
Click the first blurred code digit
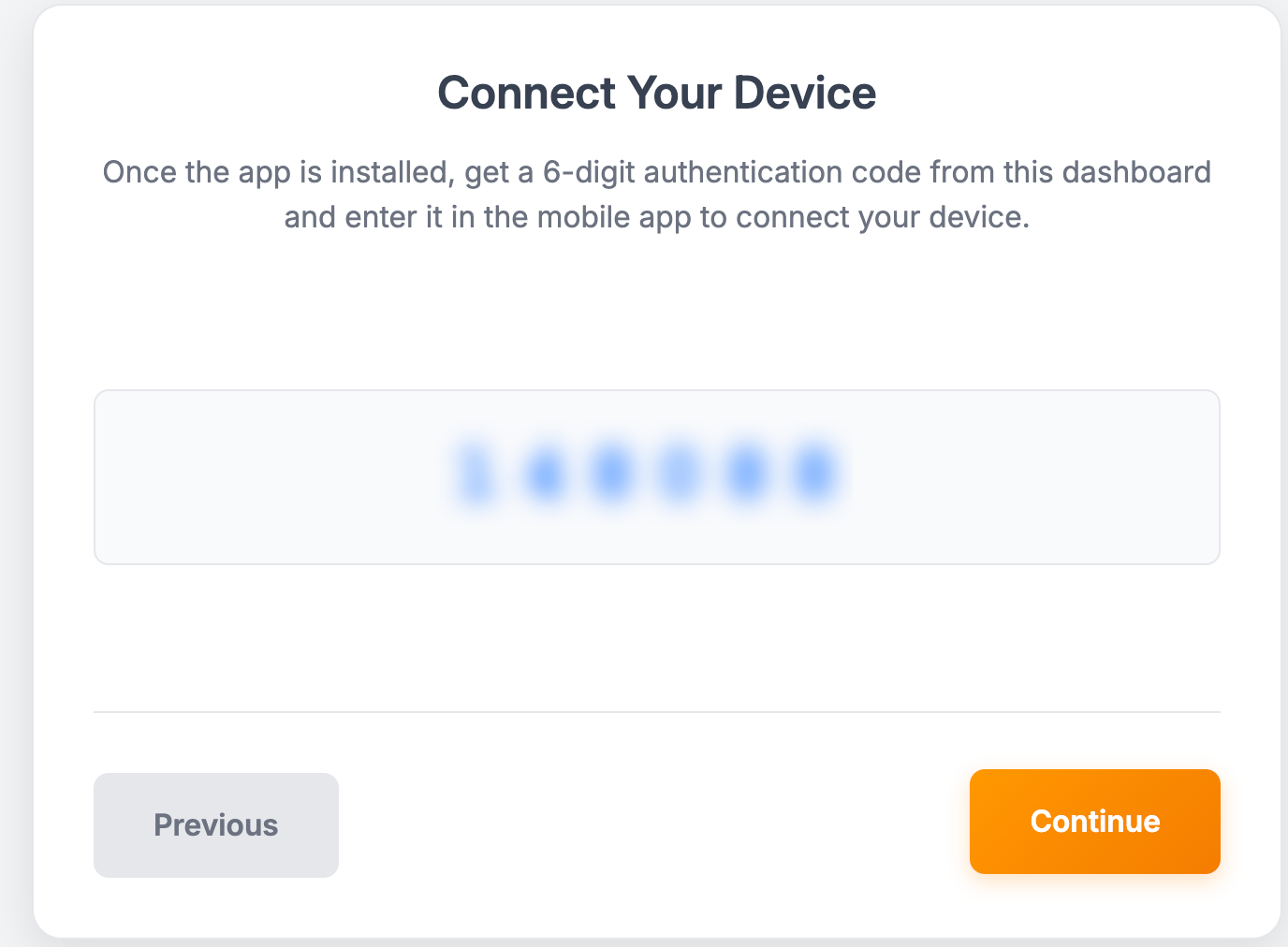(477, 475)
